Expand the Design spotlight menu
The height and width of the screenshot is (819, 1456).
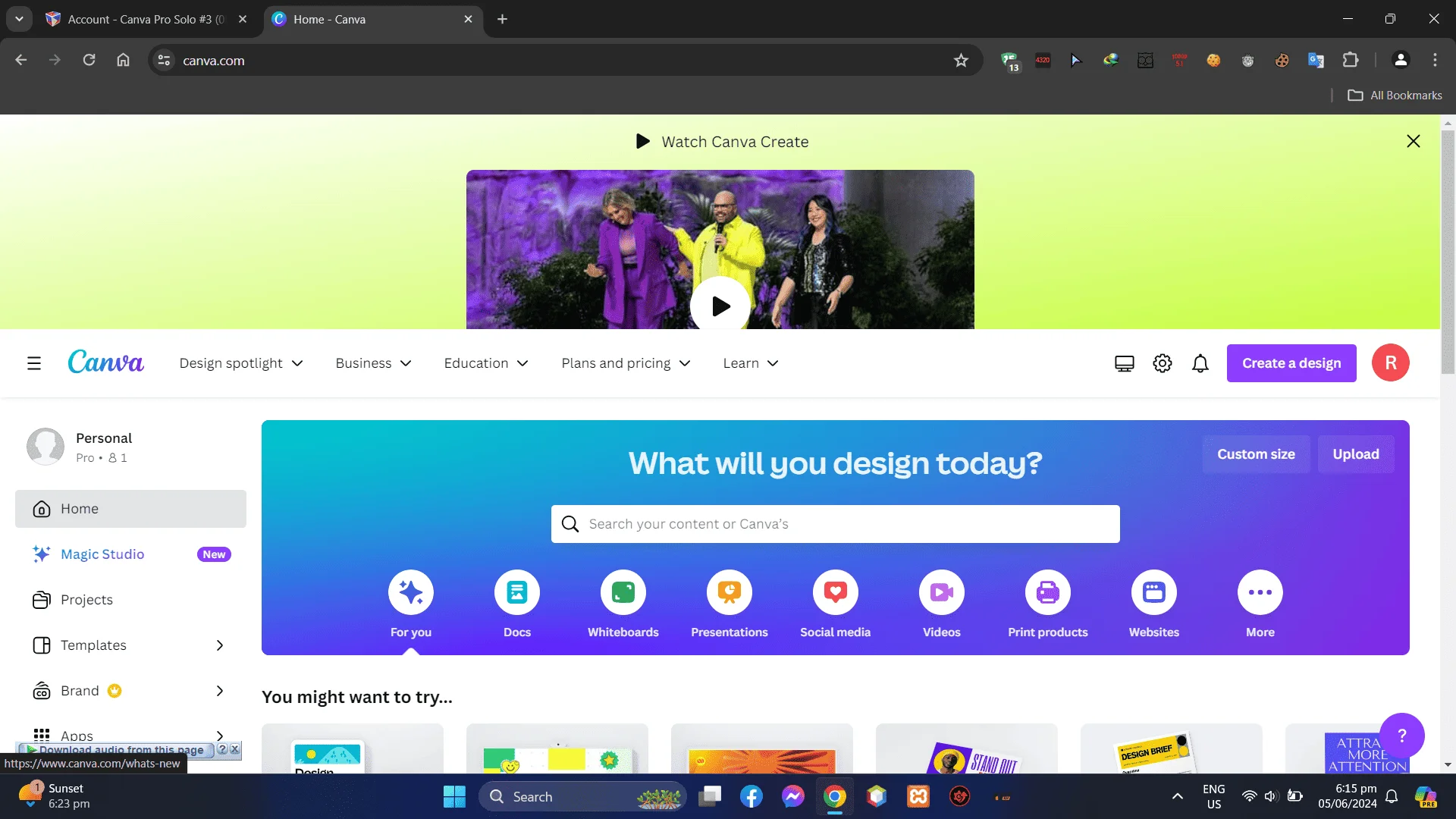241,363
